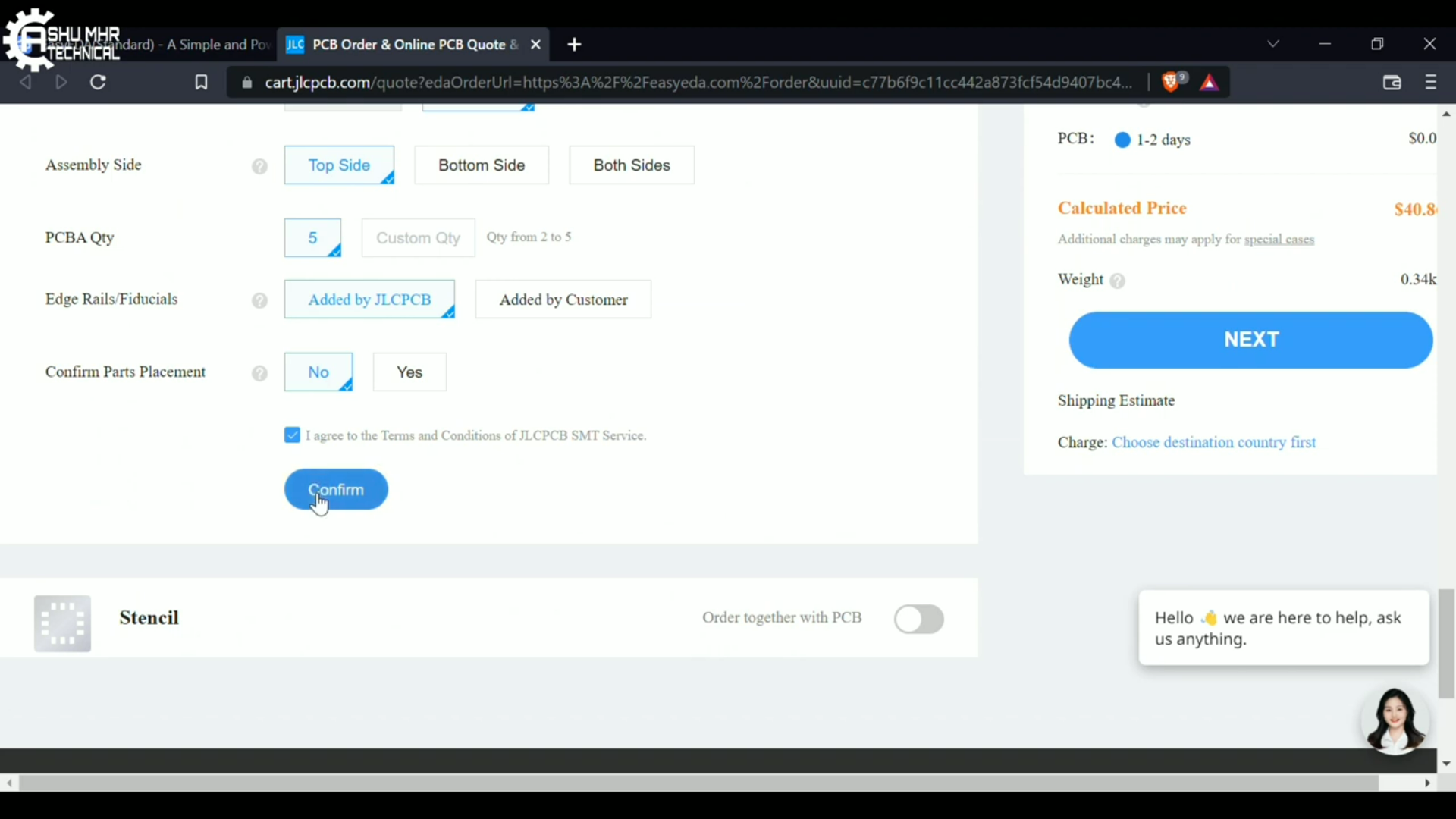This screenshot has width=1456, height=819.
Task: Open the browser menu with three lines
Action: [1431, 82]
